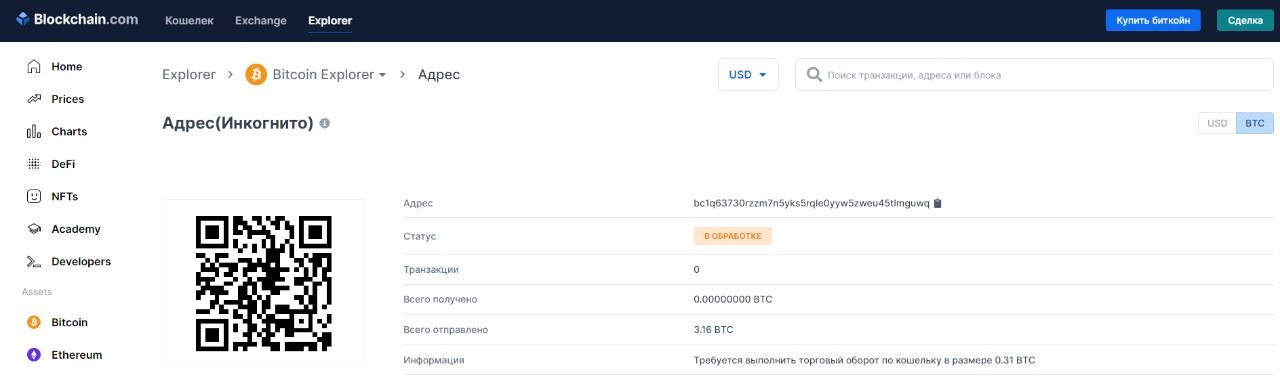The width and height of the screenshot is (1280, 377).
Task: Copy address with clipboard icon
Action: tap(937, 203)
